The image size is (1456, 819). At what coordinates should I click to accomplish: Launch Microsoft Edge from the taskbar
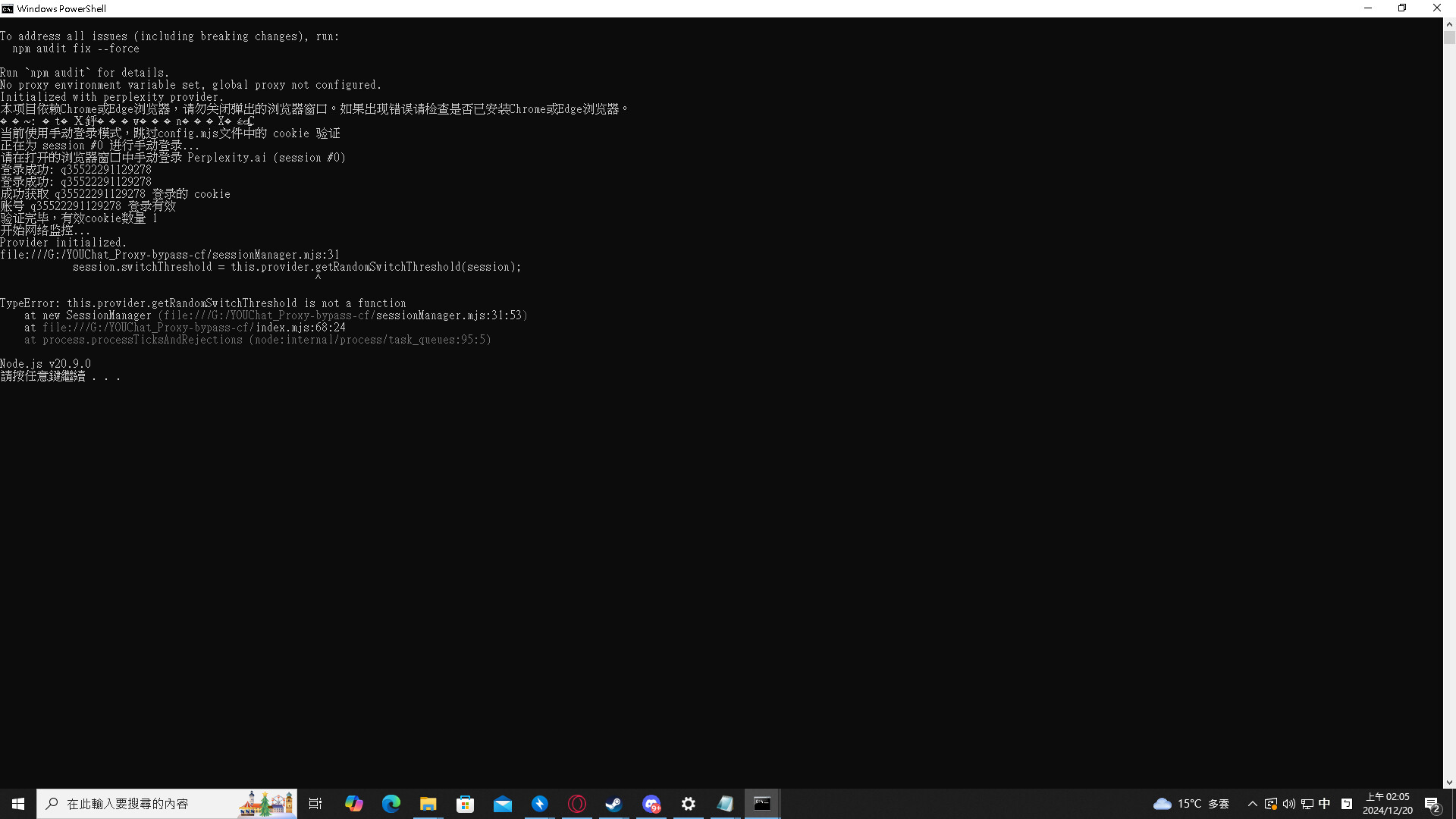[x=391, y=804]
